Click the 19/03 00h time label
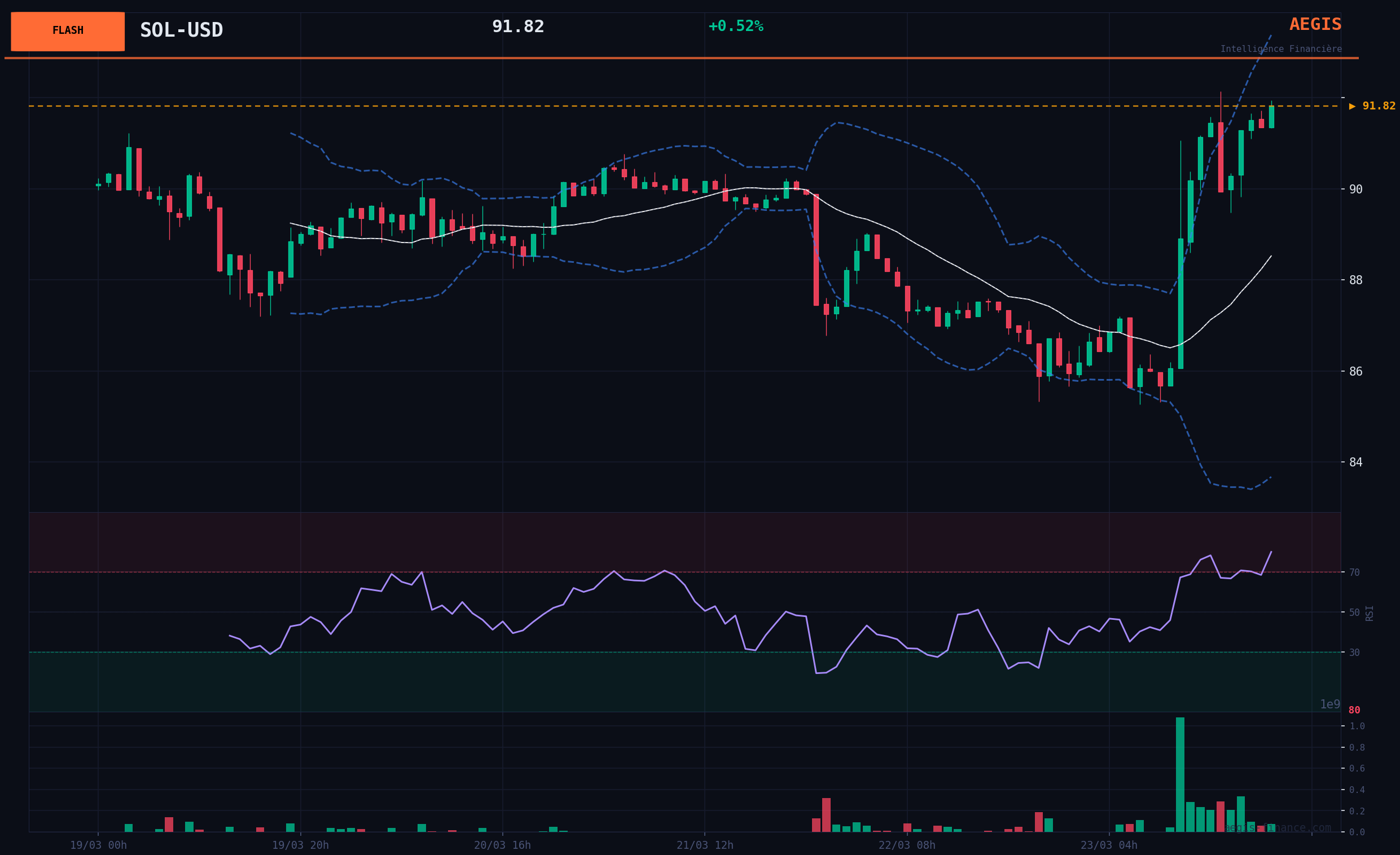This screenshot has width=1400, height=855. coord(98,845)
